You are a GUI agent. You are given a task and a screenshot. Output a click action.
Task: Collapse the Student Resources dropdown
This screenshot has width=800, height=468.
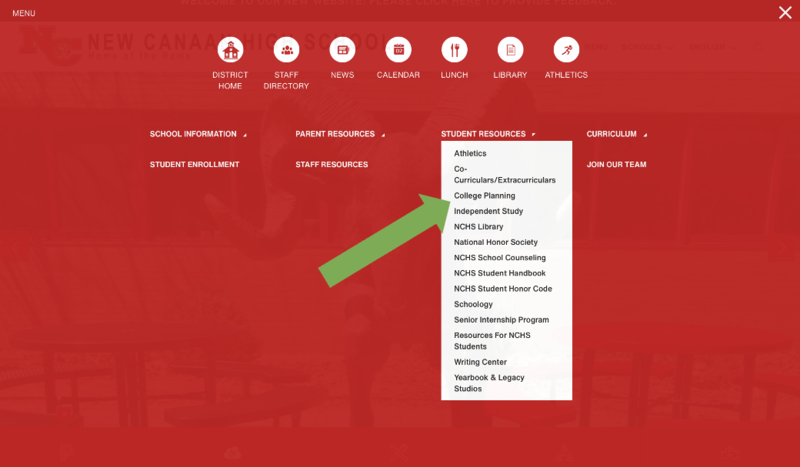(487, 134)
